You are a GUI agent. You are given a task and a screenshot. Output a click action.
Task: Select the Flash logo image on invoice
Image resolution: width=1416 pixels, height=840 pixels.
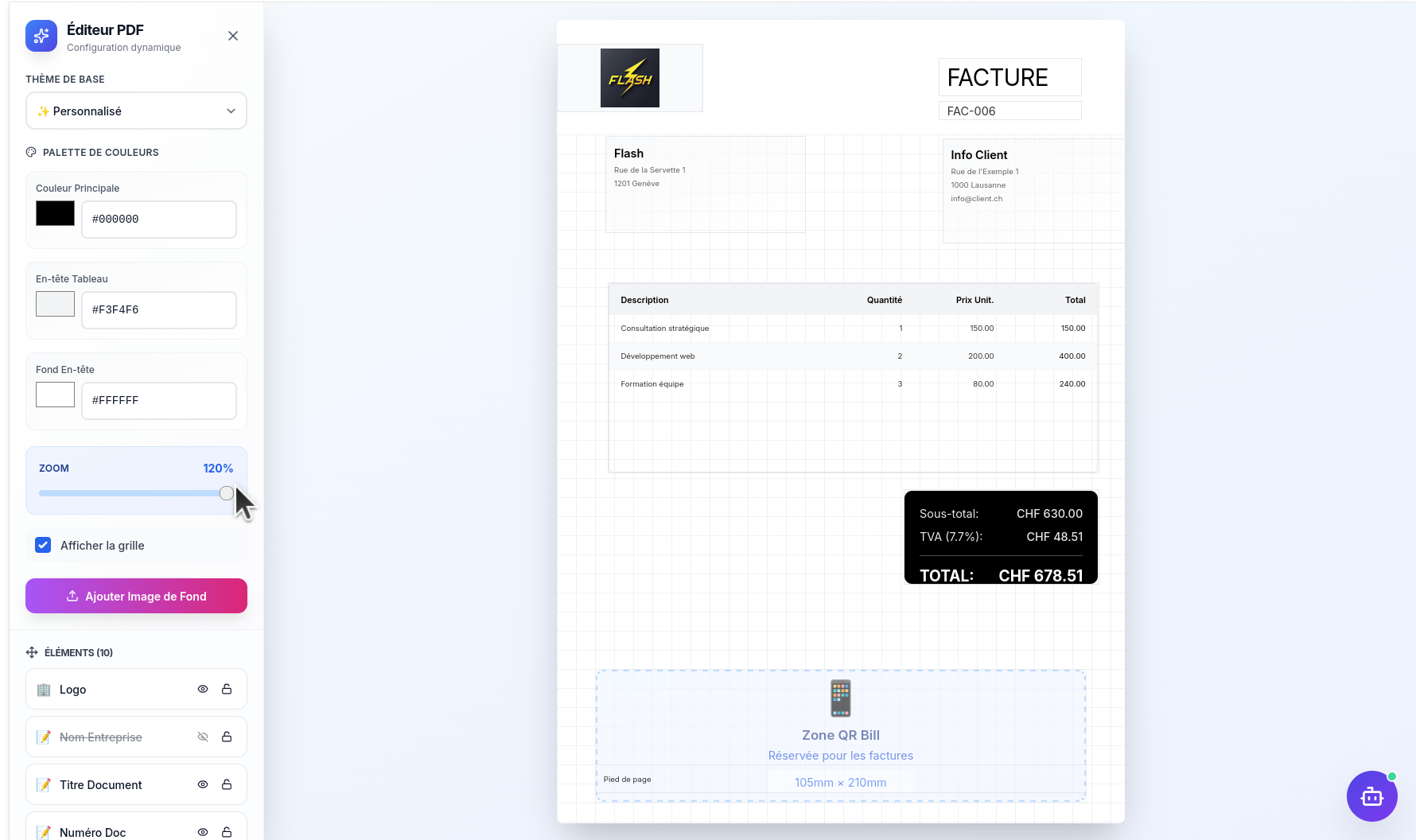(x=629, y=78)
